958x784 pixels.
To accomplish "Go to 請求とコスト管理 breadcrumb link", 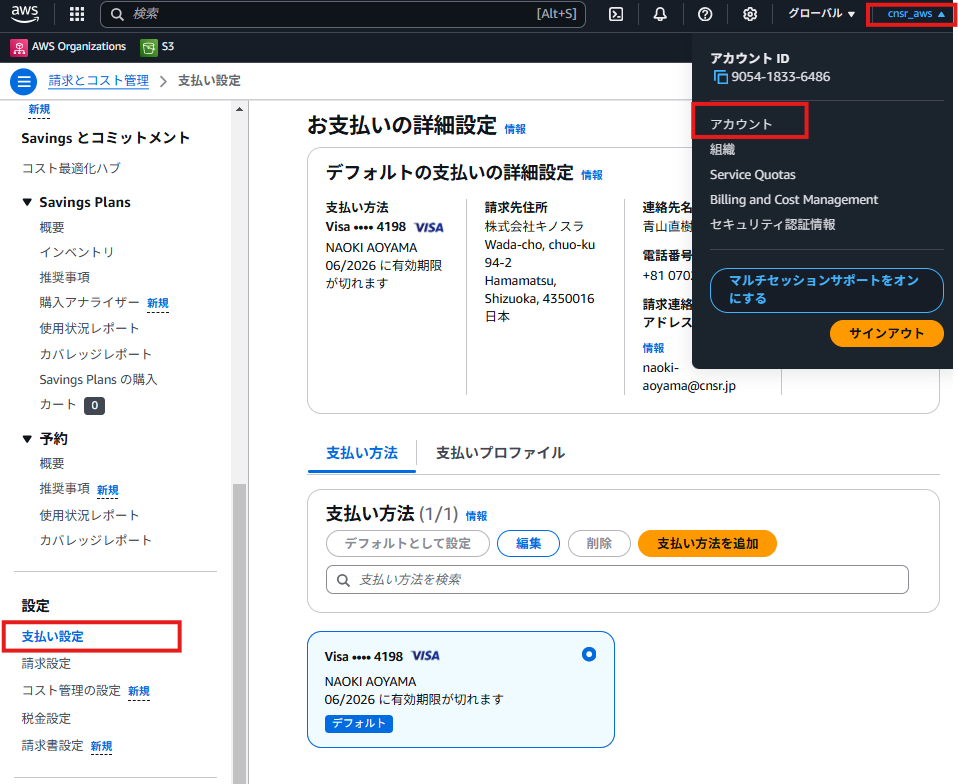I will click(98, 81).
